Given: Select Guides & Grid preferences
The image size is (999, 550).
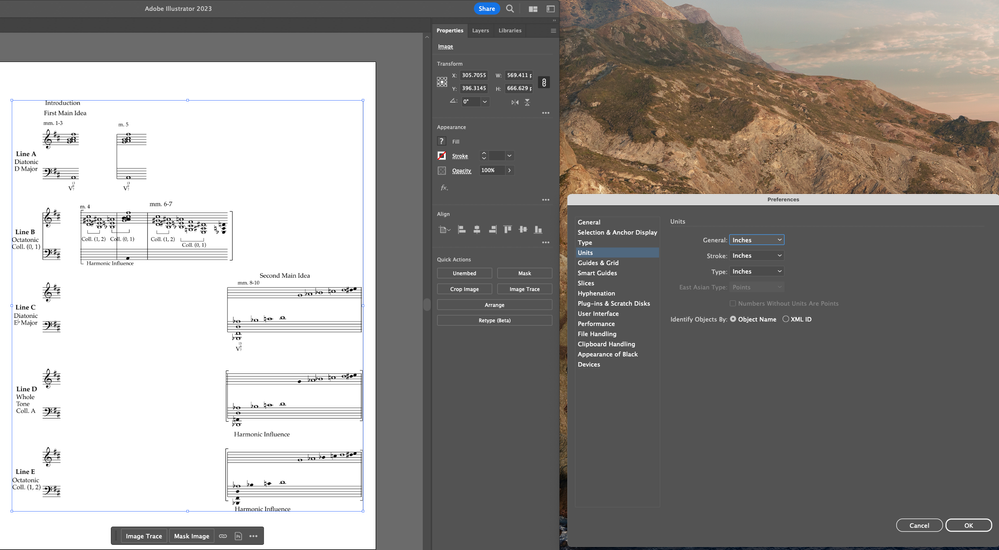Looking at the screenshot, I should [598, 263].
